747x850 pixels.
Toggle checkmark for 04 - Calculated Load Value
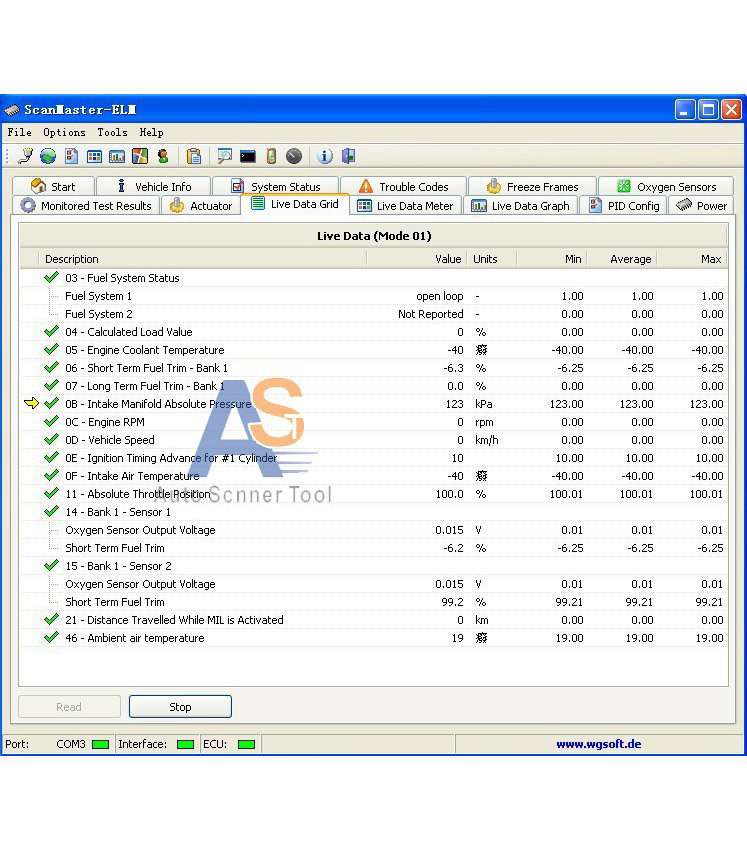pos(51,331)
